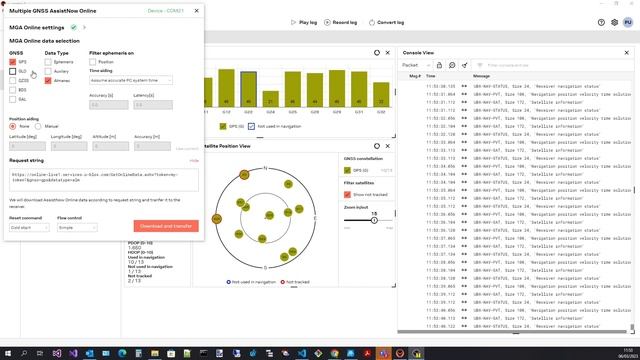The width and height of the screenshot is (640, 360).
Task: Check the Ephemeris data type checkbox
Action: coord(48,62)
